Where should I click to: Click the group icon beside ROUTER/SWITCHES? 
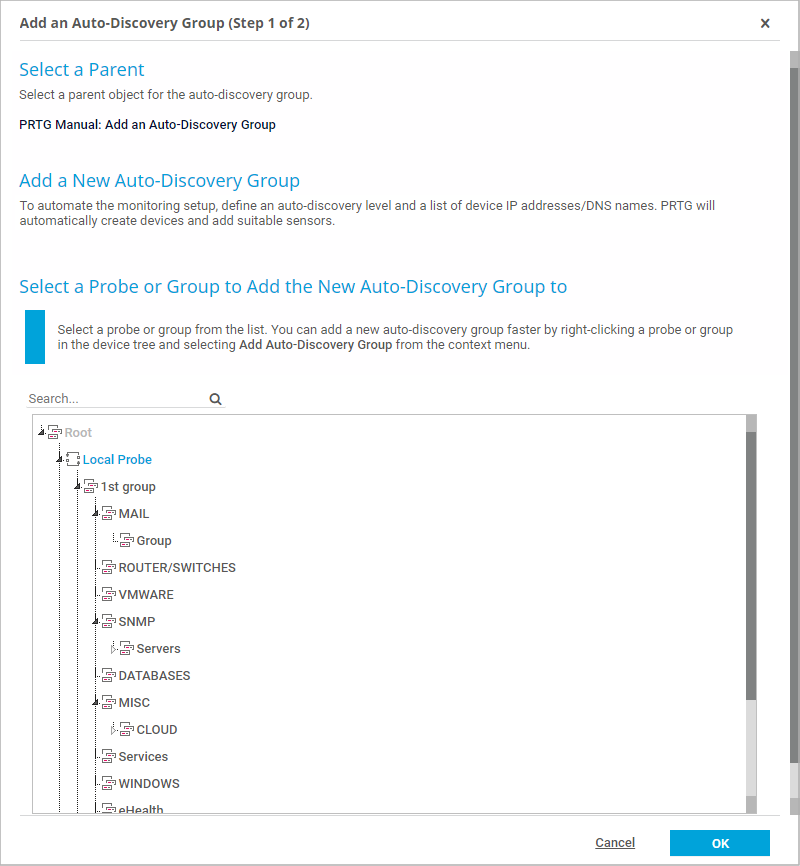pos(109,568)
